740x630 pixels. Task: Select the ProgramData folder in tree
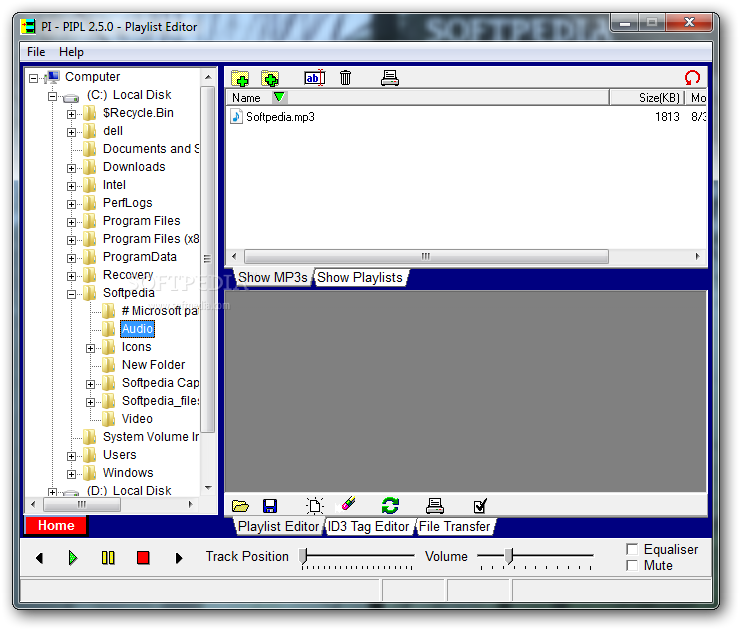click(x=140, y=257)
